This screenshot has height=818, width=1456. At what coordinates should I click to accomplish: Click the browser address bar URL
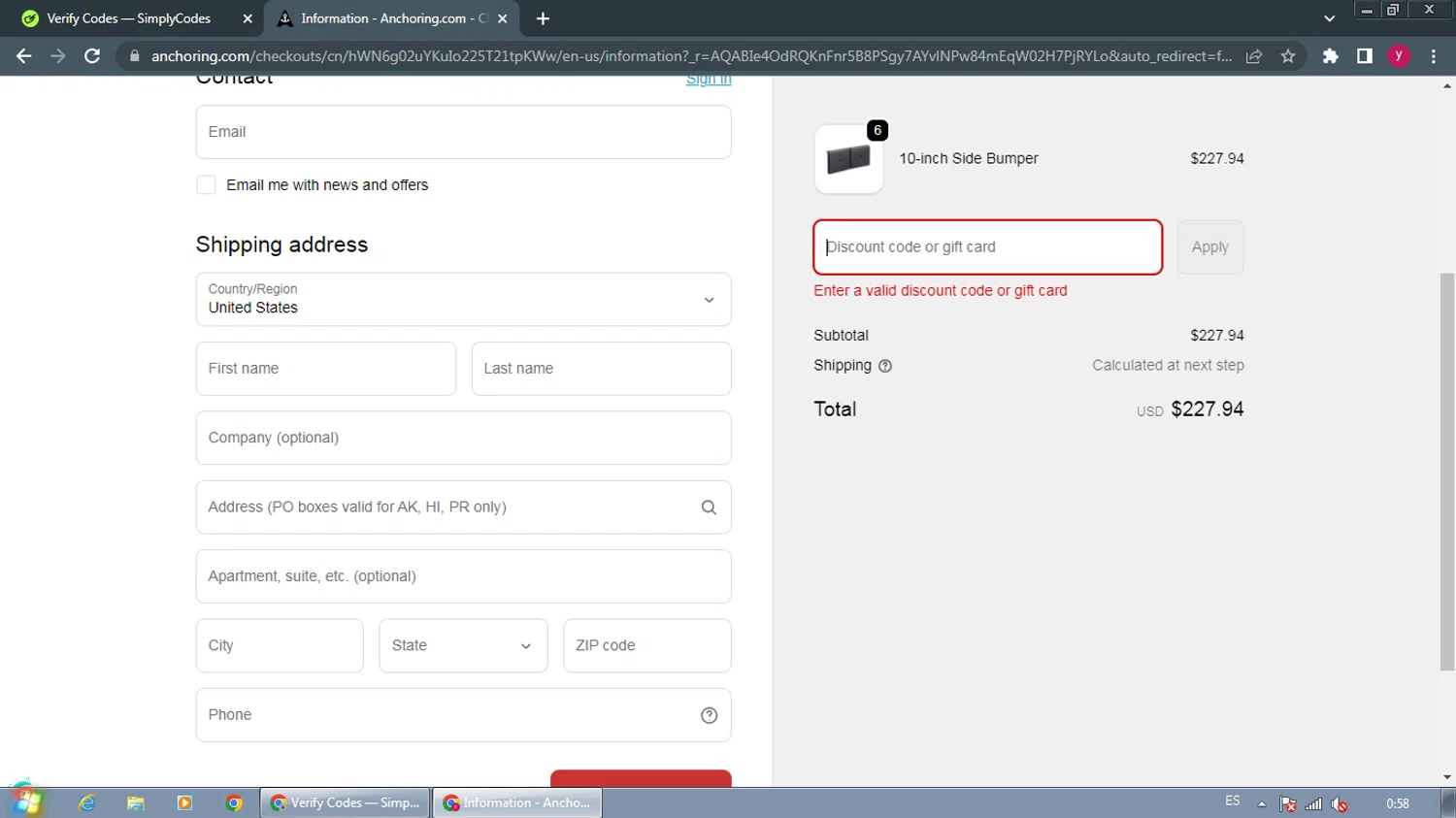click(691, 56)
